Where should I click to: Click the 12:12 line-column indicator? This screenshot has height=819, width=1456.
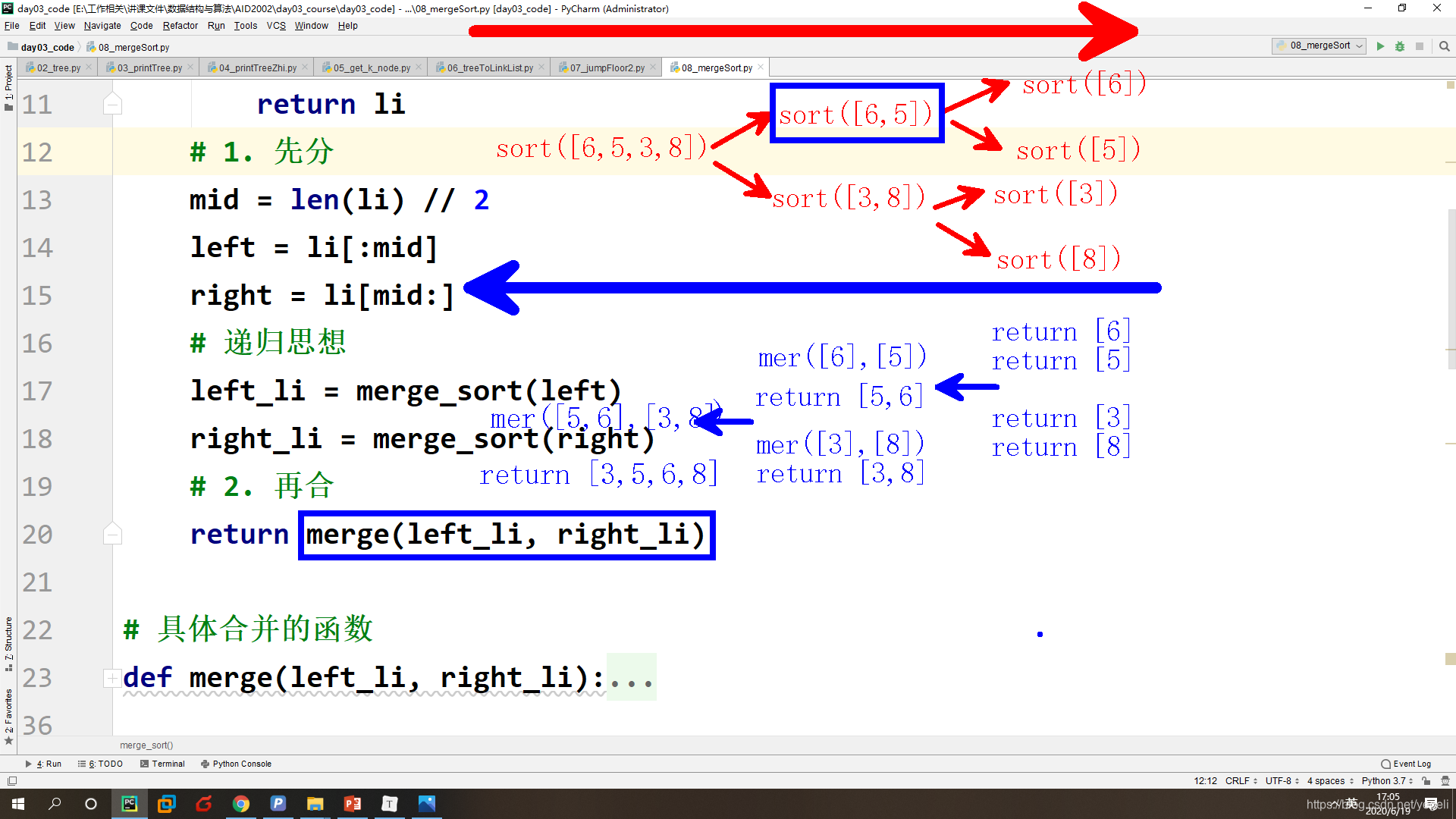(x=1206, y=781)
